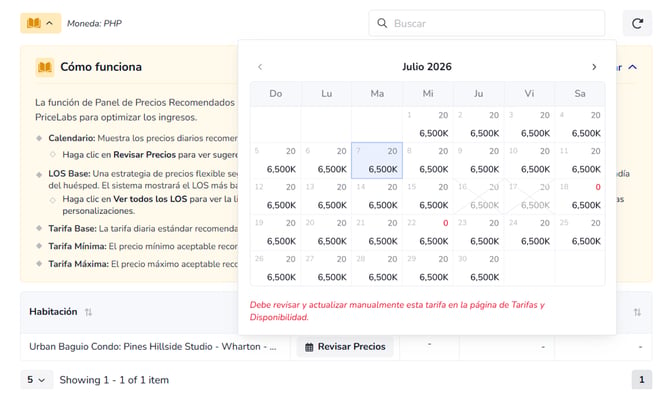The width and height of the screenshot is (670, 398).
Task: Click the Tarifa Mínima bullet text
Action: (143, 246)
